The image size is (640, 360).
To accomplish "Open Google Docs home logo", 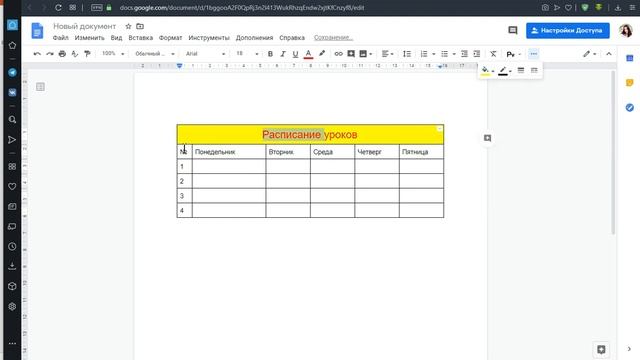I will point(37,31).
